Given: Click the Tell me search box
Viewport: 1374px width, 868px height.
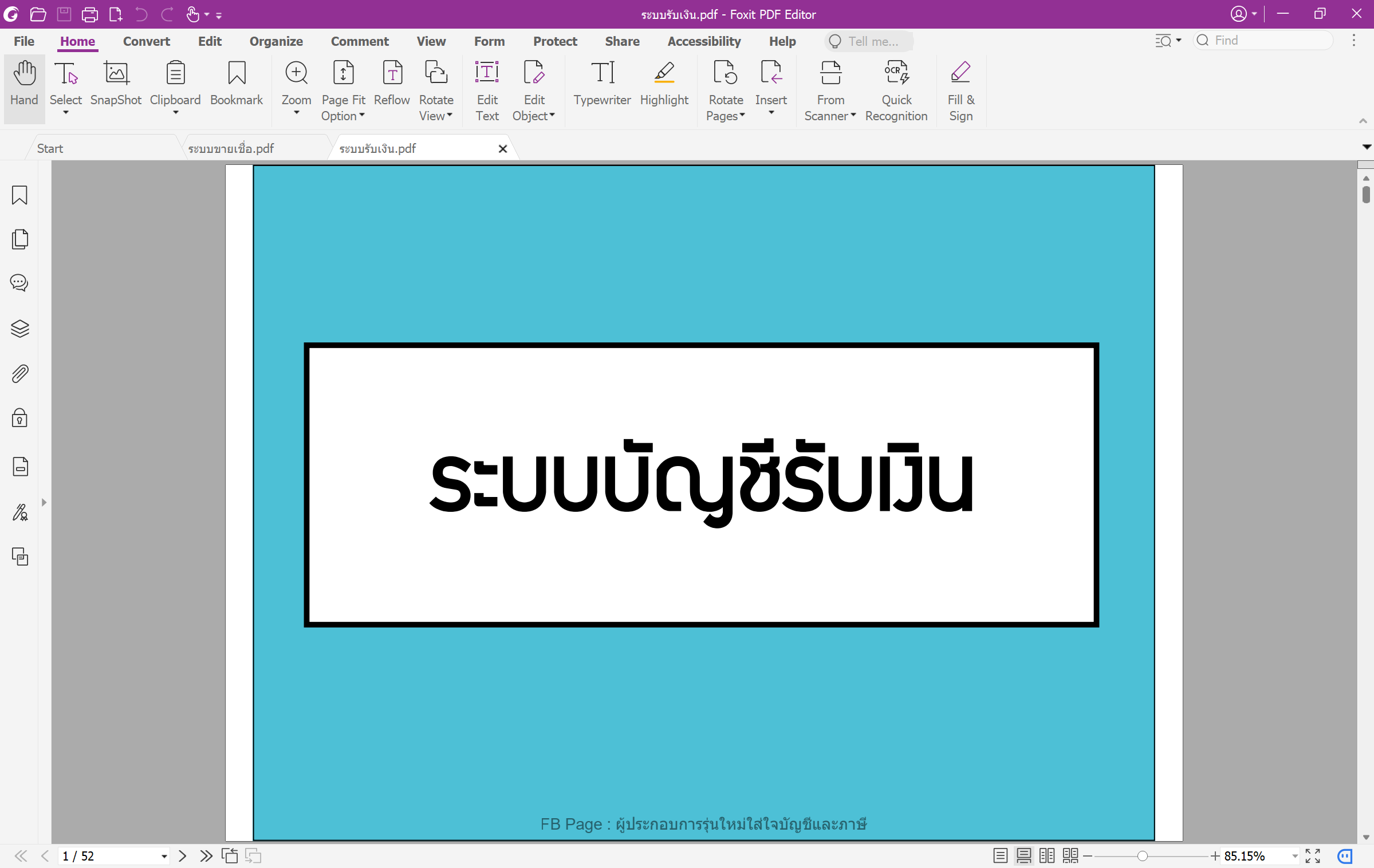Looking at the screenshot, I should 869,41.
